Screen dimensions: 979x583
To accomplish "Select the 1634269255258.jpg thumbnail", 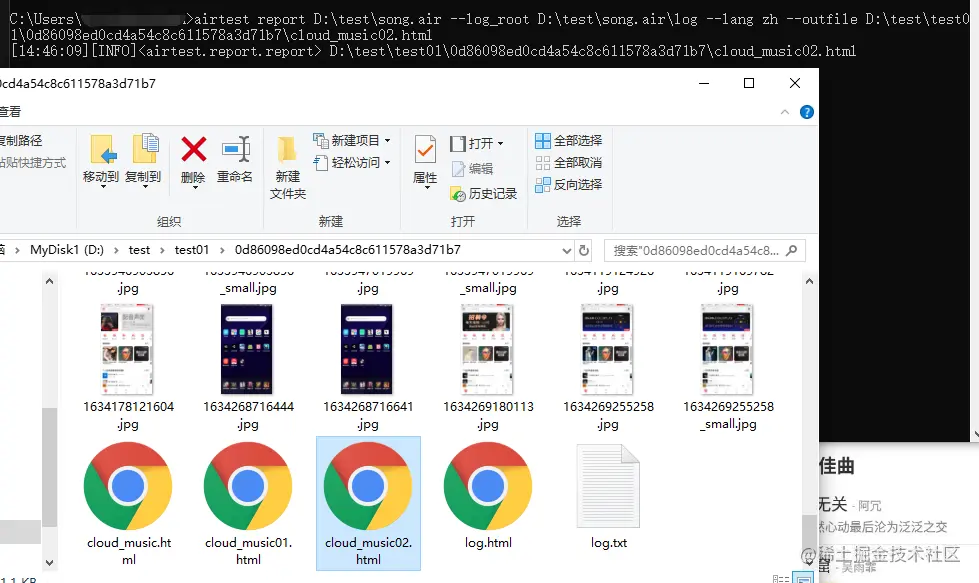I will click(x=608, y=349).
